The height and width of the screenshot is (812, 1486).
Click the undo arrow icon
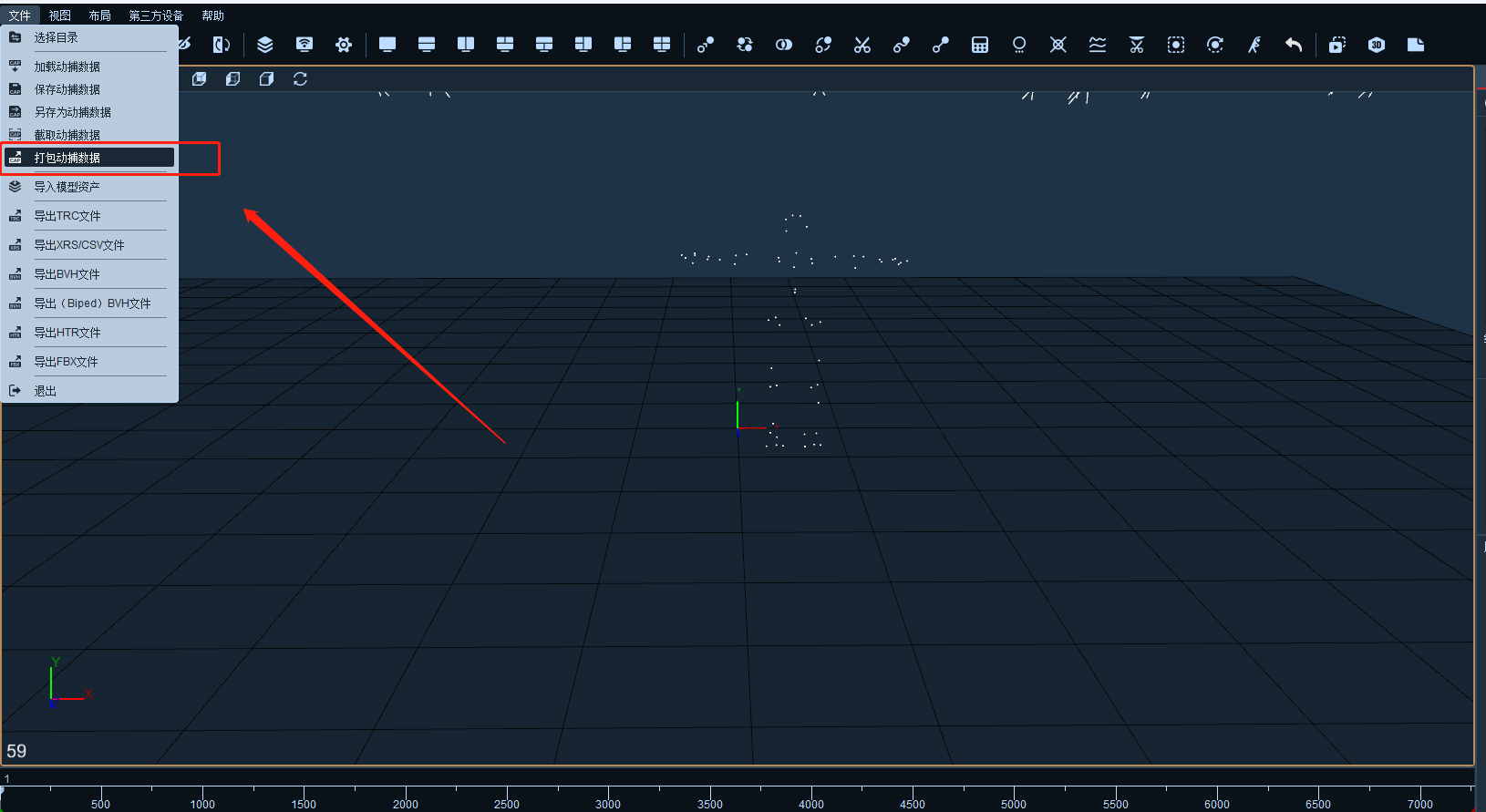1293,45
